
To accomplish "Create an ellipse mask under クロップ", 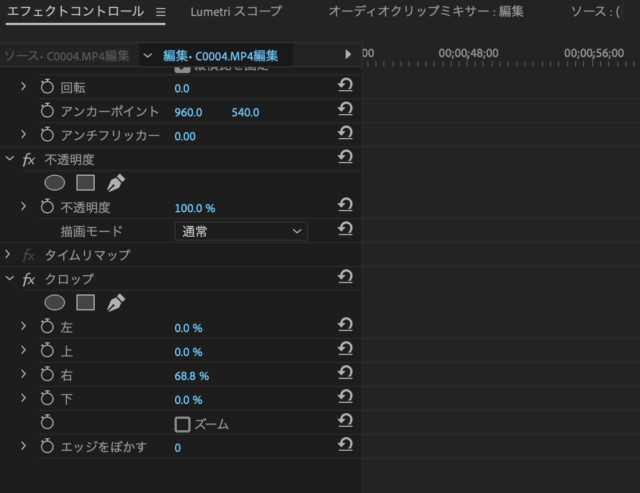I will pos(55,303).
